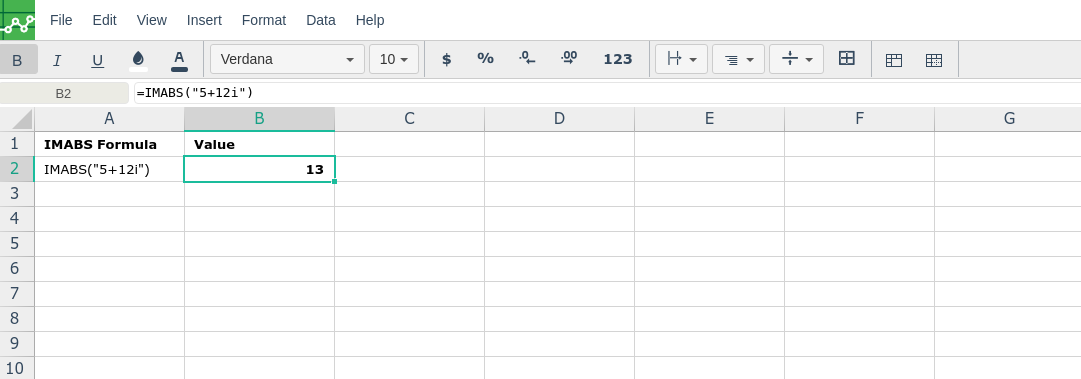Toggle Italic formatting button
1081x379 pixels.
click(x=57, y=60)
